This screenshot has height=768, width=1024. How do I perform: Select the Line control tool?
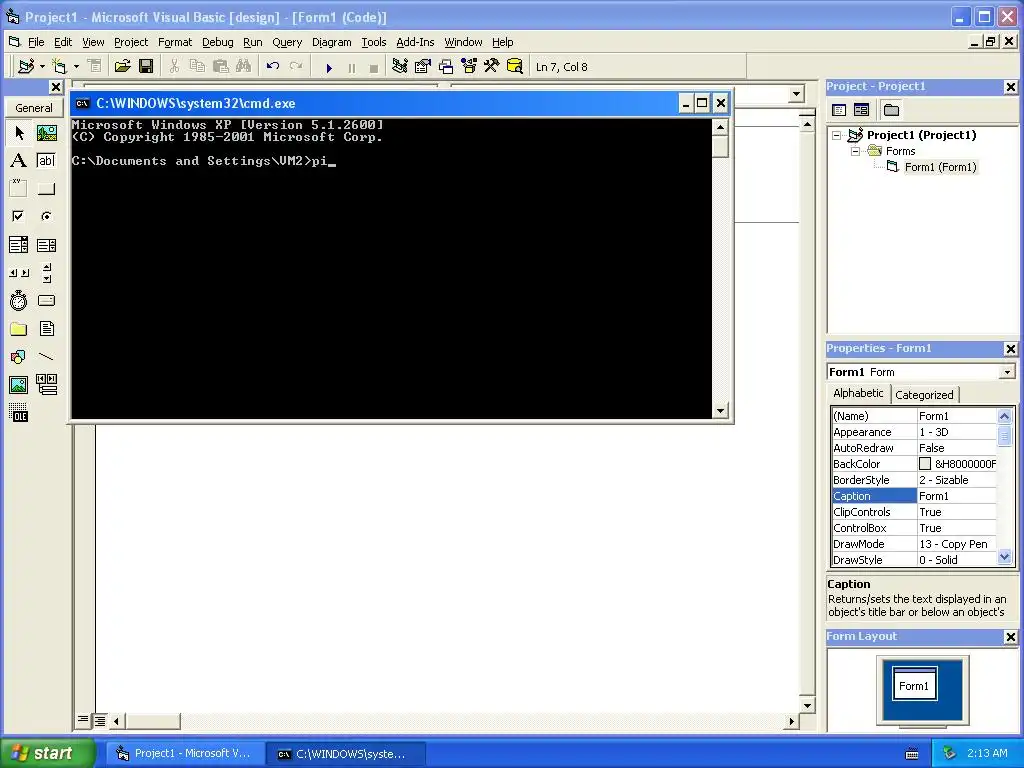tap(46, 357)
